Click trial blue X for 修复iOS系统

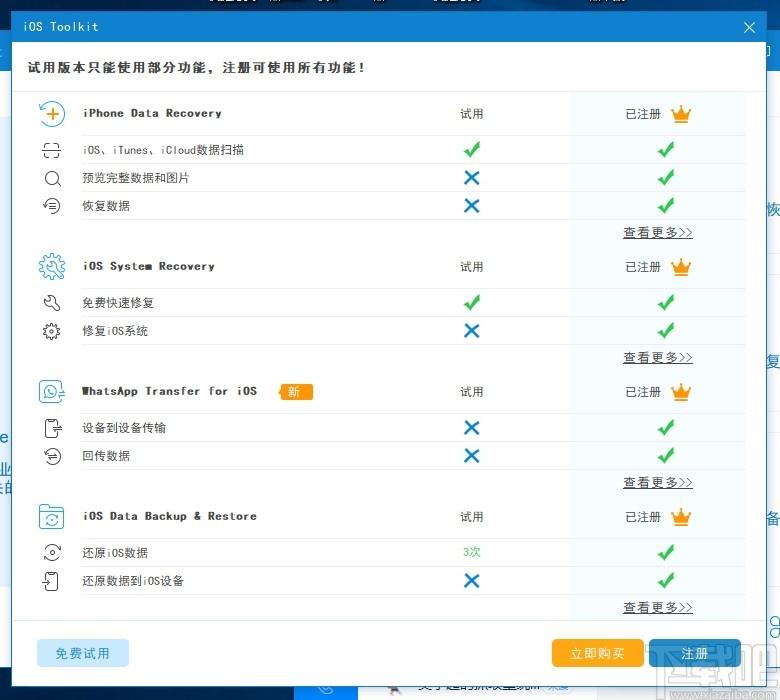click(472, 330)
